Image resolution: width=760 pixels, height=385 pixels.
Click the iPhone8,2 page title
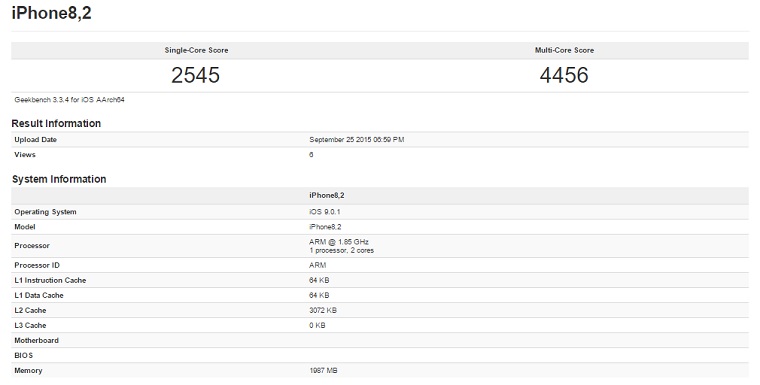point(51,13)
